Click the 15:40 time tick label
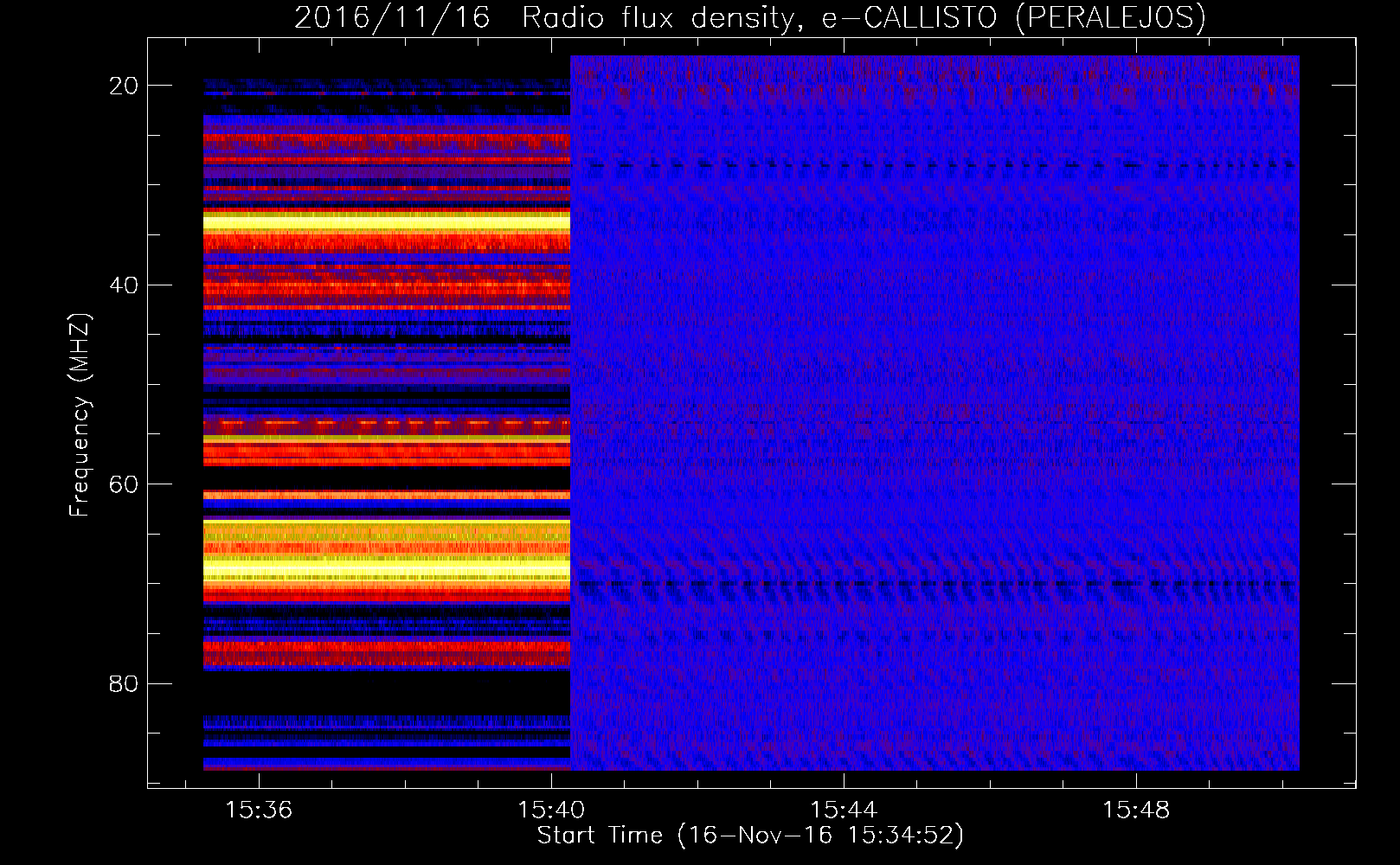This screenshot has height=865, width=1400. (x=551, y=811)
